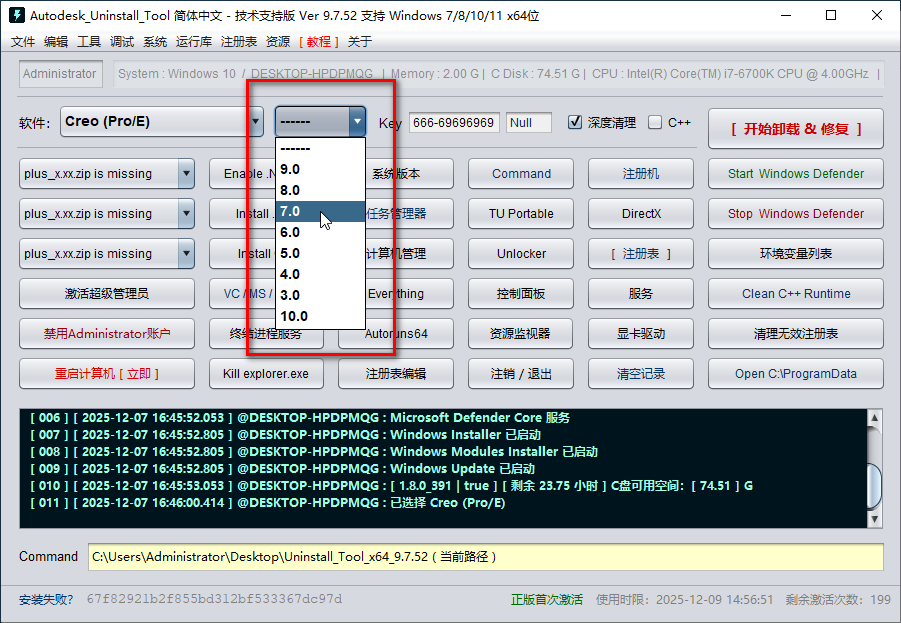The image size is (901, 623).
Task: Uncheck the 深度清理 checkbox
Action: [x=575, y=122]
